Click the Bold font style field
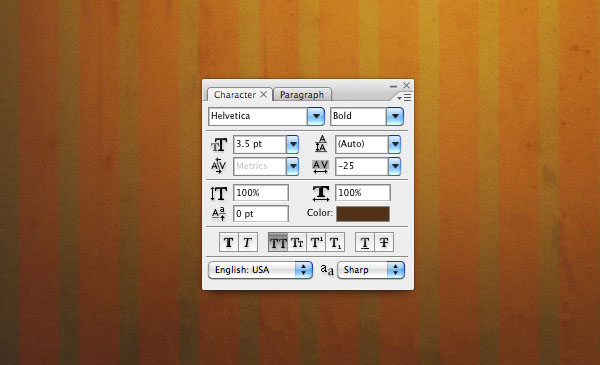Image resolution: width=600 pixels, height=365 pixels. tap(359, 116)
